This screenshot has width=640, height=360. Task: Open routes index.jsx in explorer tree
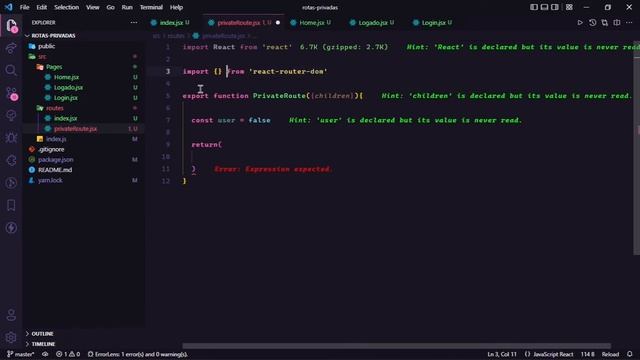[65, 118]
